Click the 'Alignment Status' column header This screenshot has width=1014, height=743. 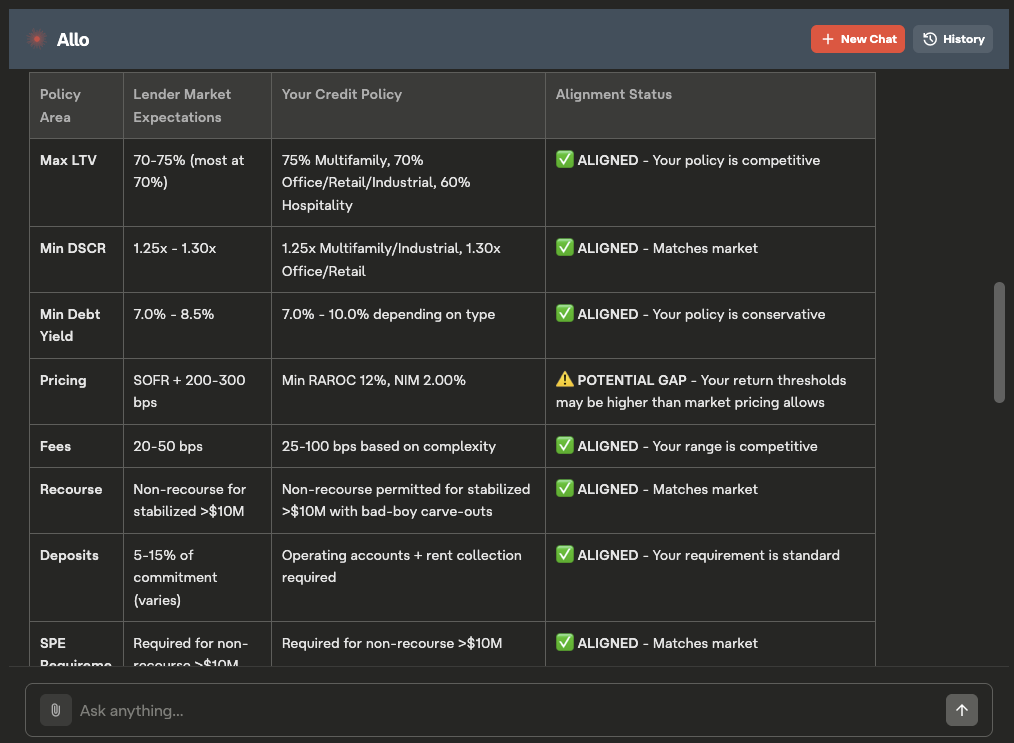614,95
